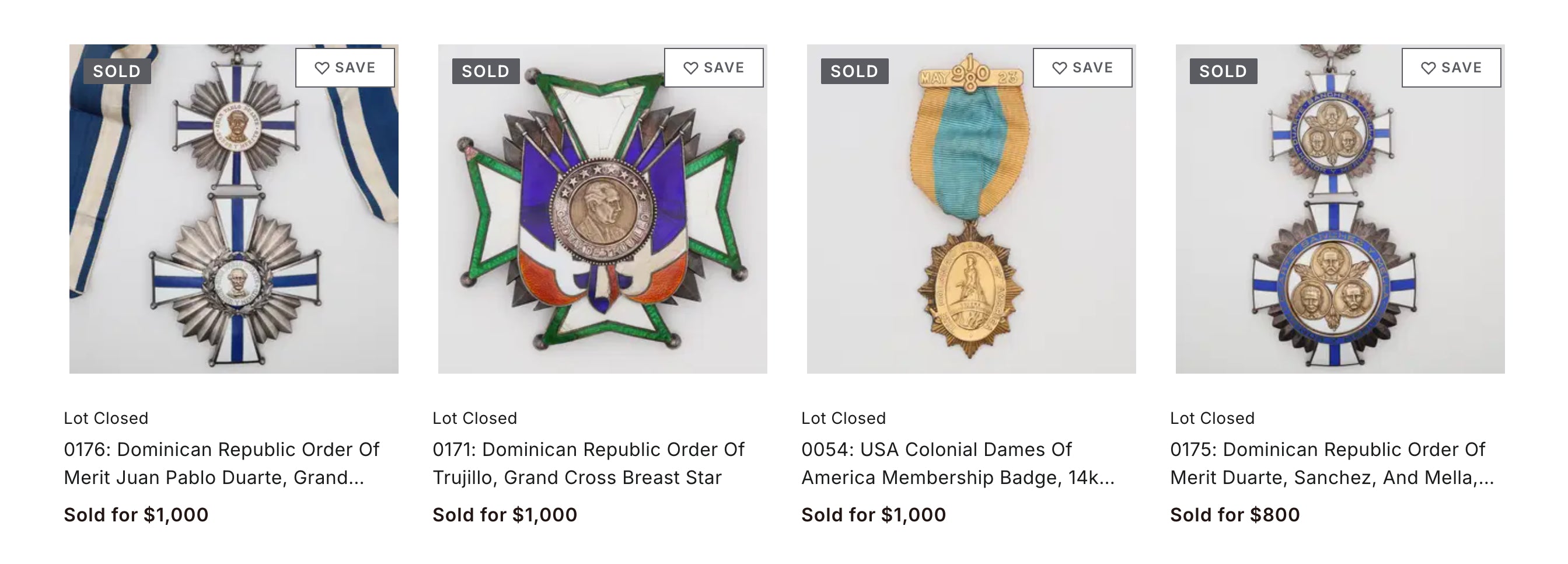This screenshot has height=564, width=1568.
Task: Click heart icon on Order of Trujillo lot
Action: 690,68
